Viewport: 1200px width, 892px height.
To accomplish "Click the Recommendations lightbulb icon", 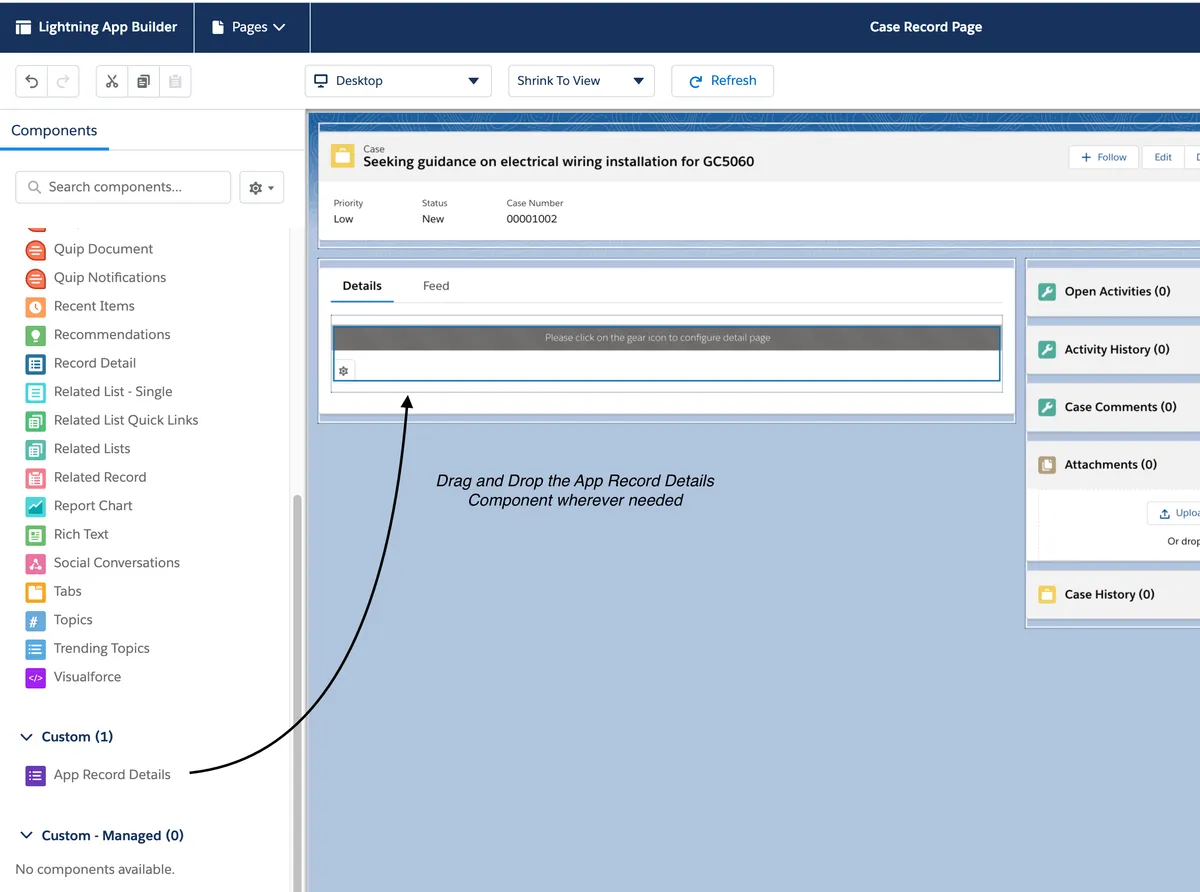I will point(35,335).
